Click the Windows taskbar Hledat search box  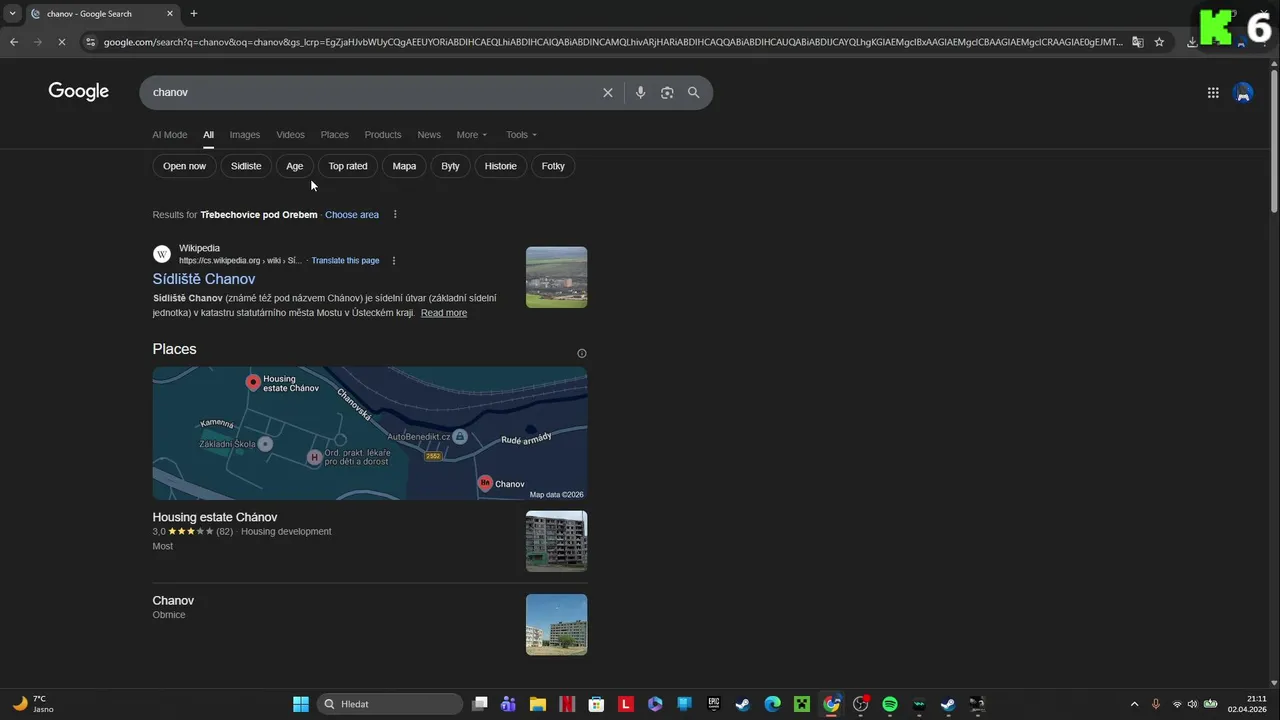click(x=390, y=704)
